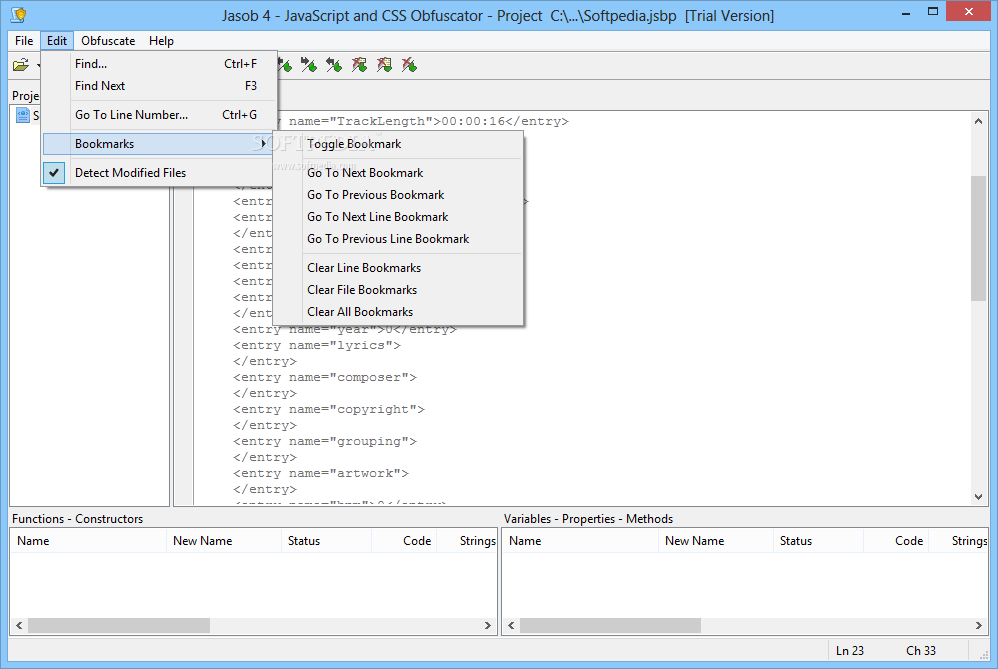Choose Go To Previous Line Bookmark
Viewport: 998px width, 669px height.
[398, 239]
